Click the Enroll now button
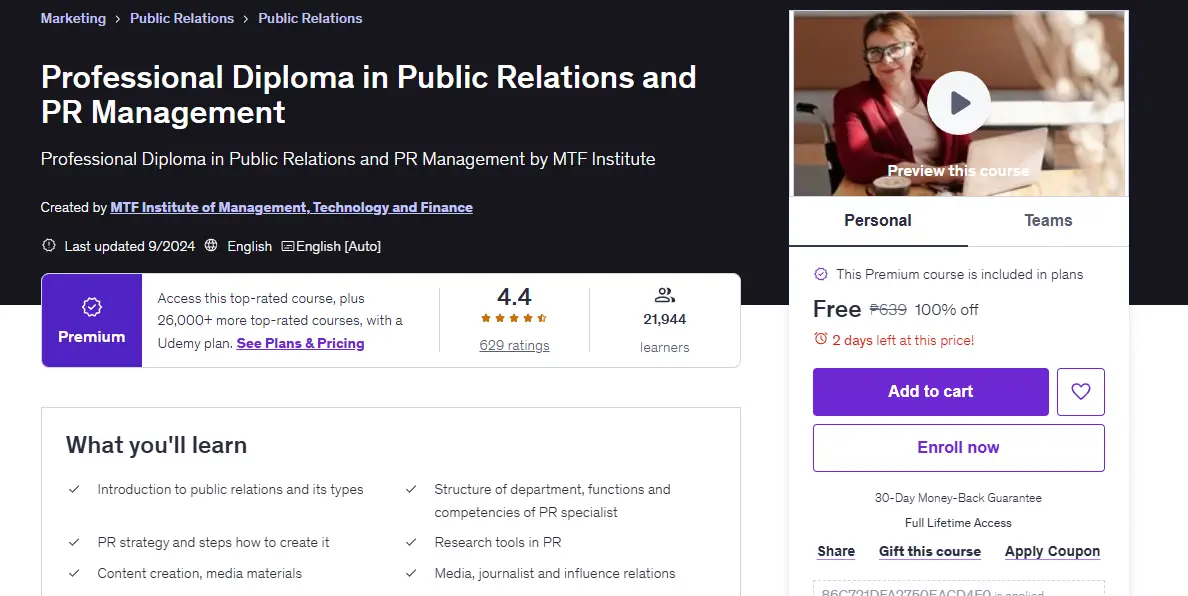This screenshot has height=596, width=1188. (x=958, y=448)
